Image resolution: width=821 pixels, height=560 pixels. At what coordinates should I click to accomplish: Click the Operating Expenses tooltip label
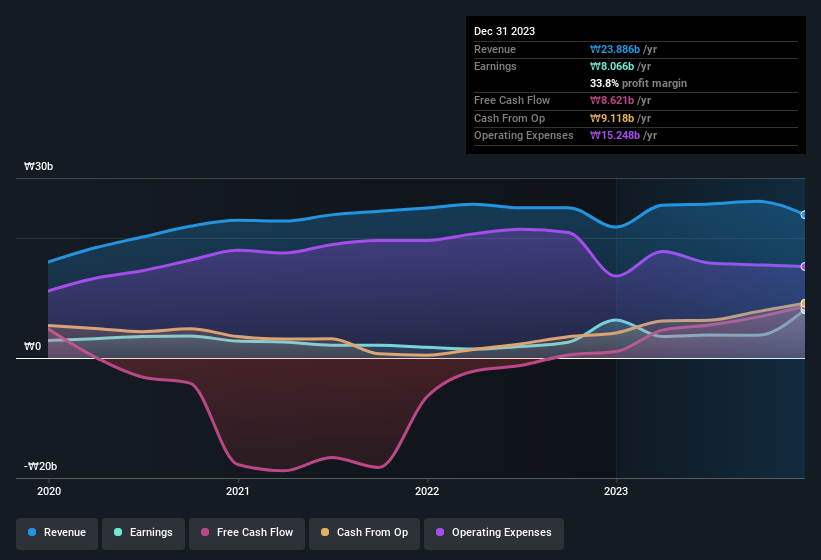(524, 136)
